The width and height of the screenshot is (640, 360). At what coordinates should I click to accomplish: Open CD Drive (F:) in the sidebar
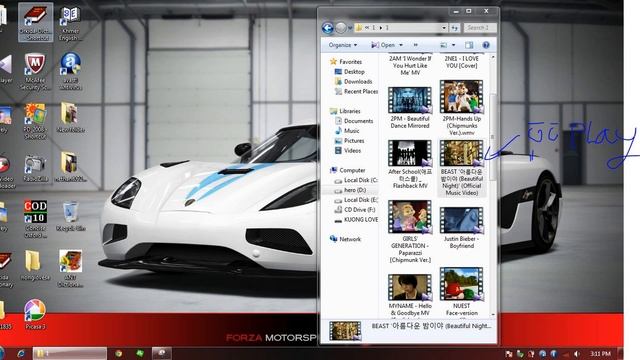(355, 210)
